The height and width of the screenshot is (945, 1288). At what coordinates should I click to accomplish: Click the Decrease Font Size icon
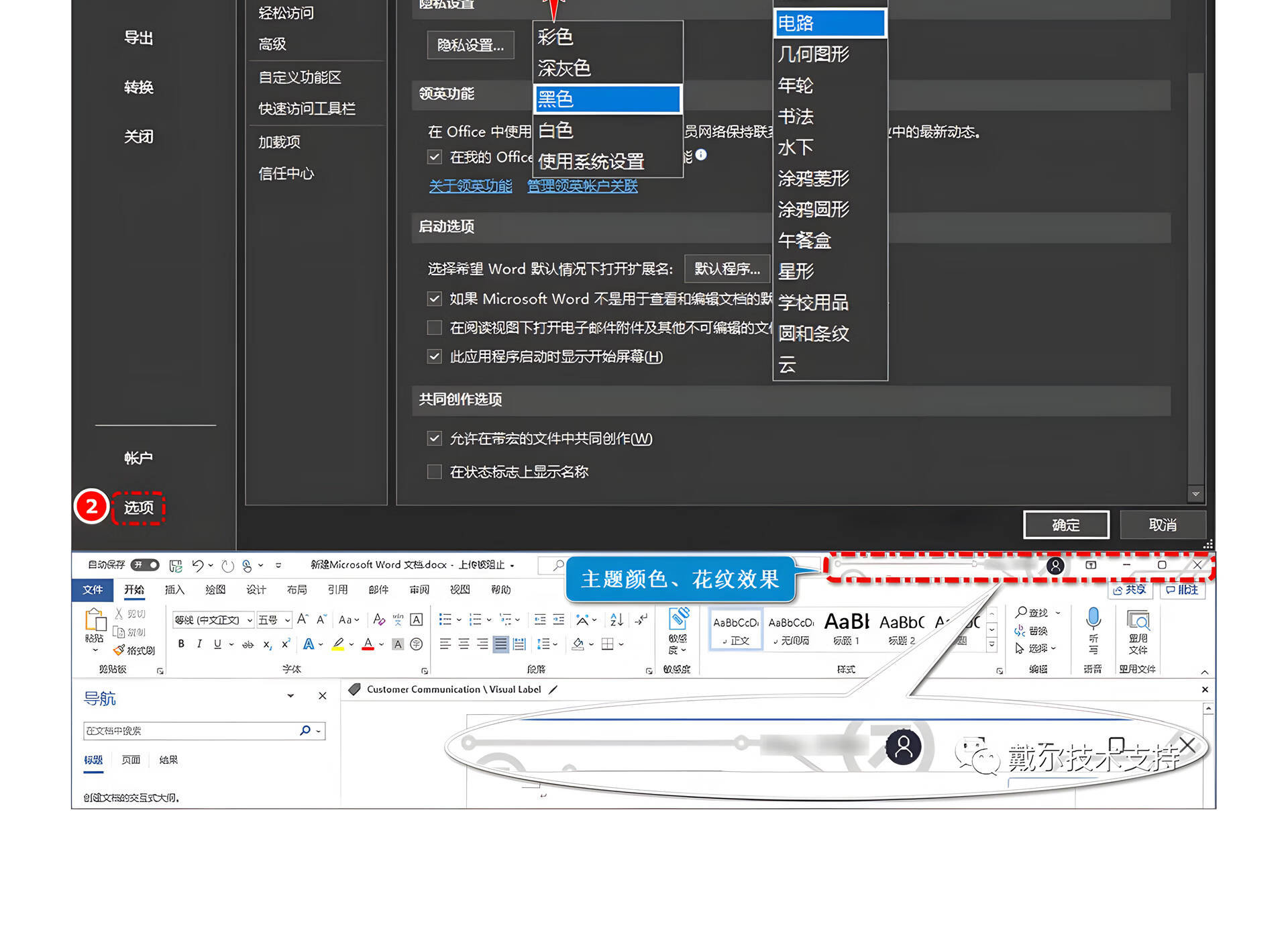coord(321,619)
